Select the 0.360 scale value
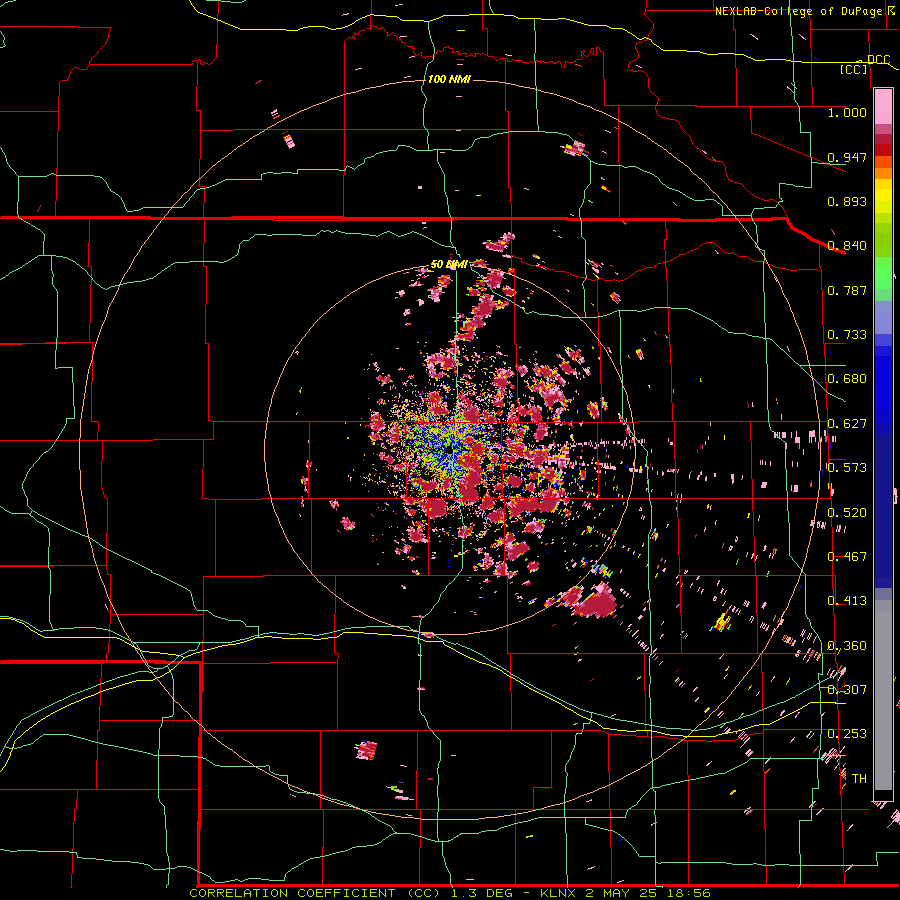The image size is (900, 900). click(x=847, y=646)
